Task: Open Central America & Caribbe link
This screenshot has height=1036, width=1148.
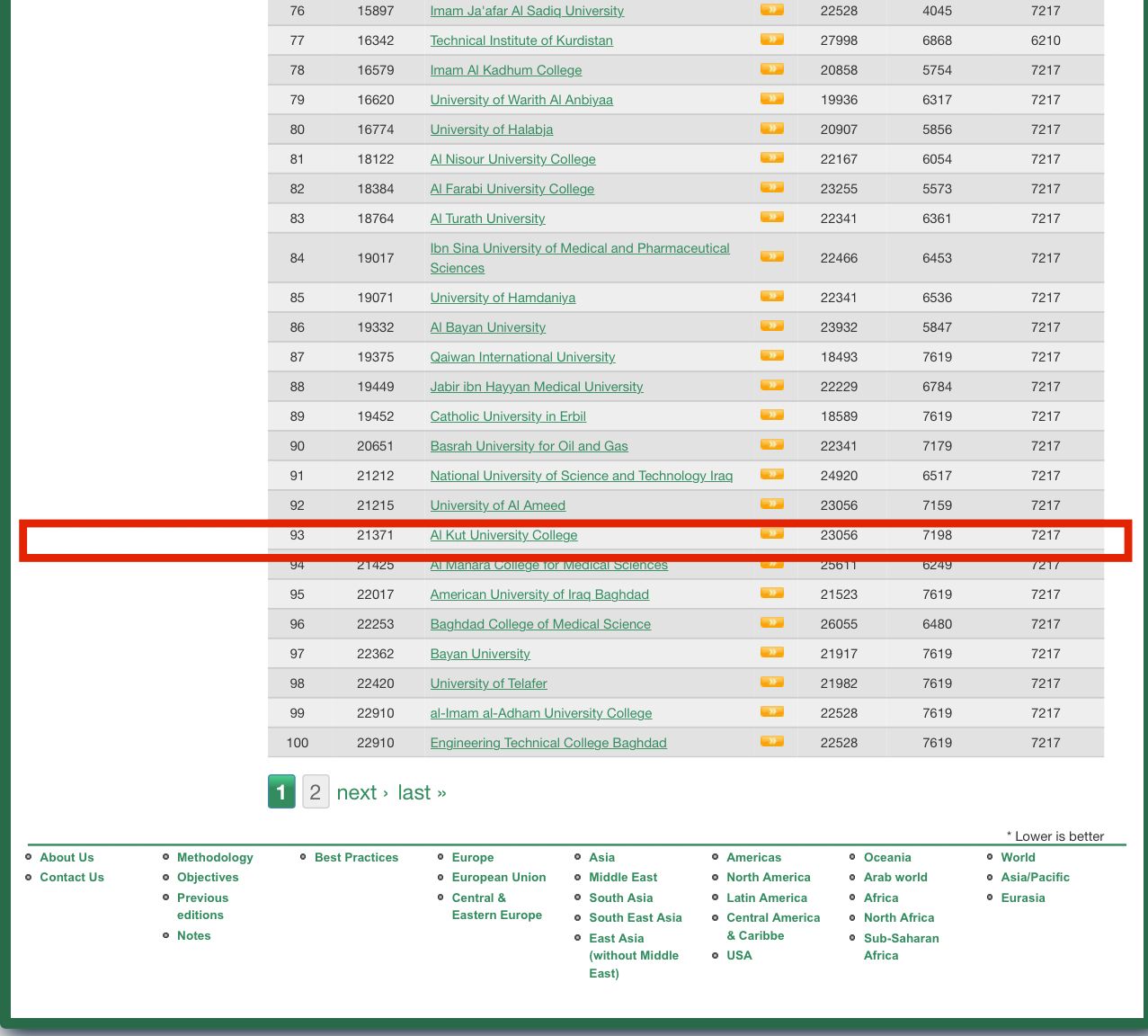Action: (773, 926)
